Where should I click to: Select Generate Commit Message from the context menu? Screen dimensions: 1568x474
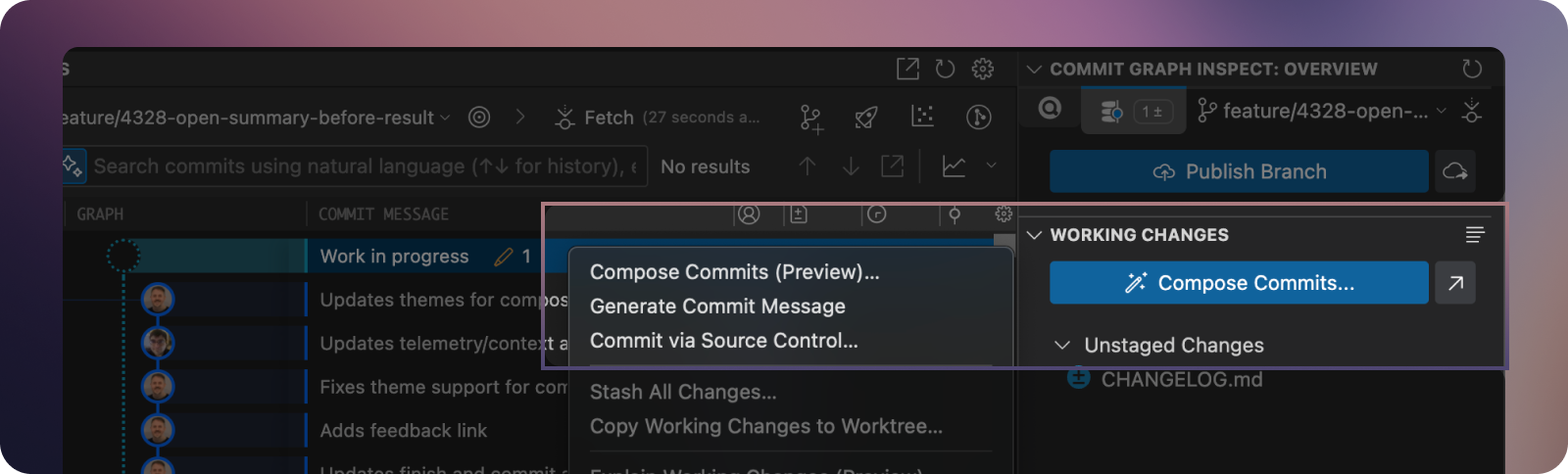[x=717, y=307]
